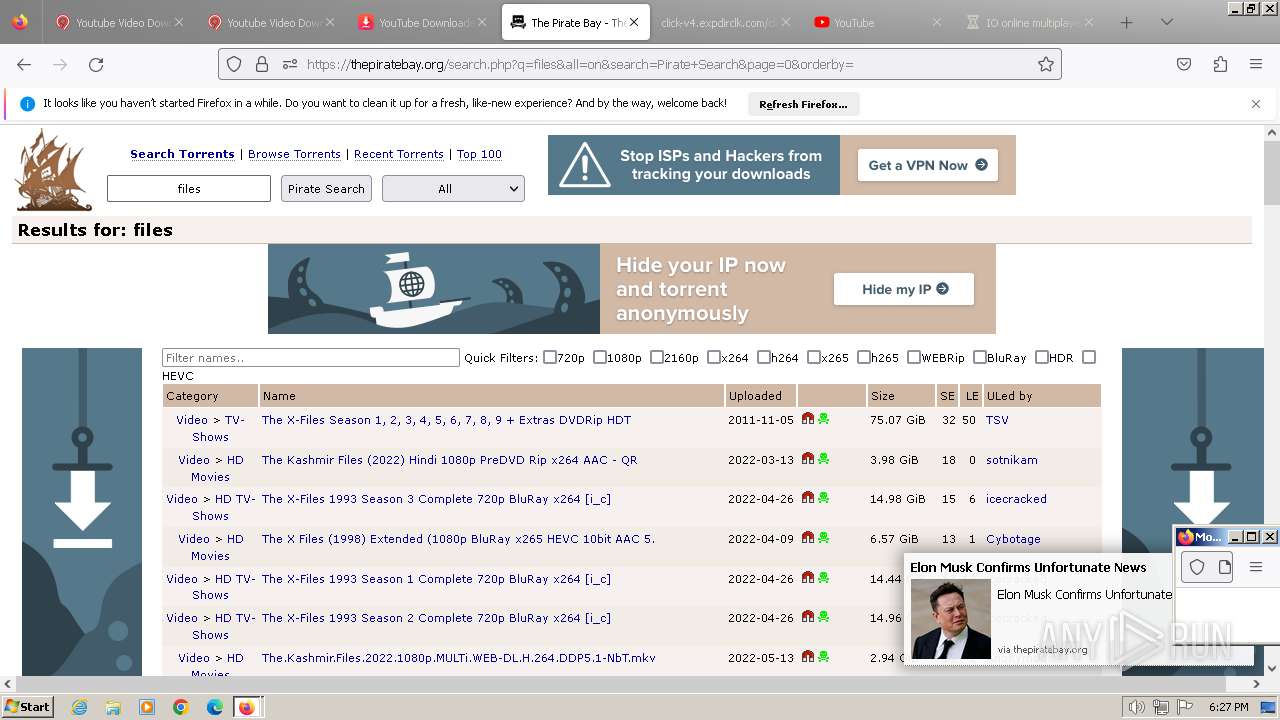Open Firefox application hamburger menu
The image size is (1280, 720).
pos(1256,64)
